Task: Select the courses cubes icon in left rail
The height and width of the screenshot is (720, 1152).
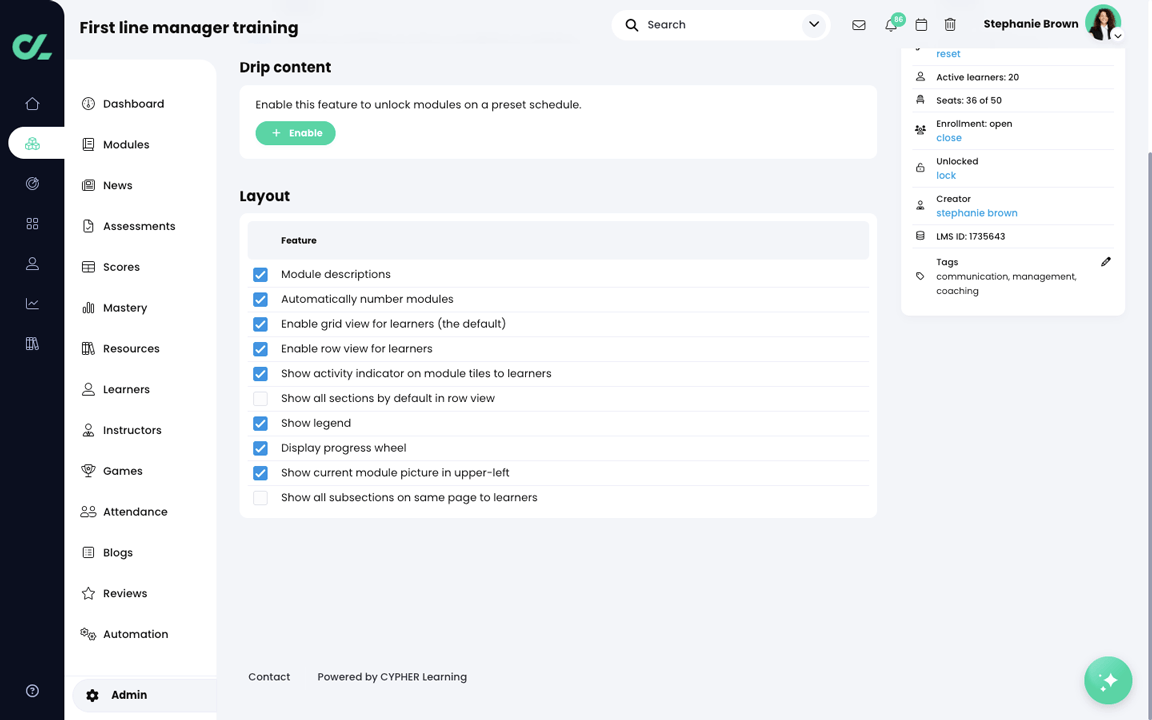Action: click(x=32, y=144)
